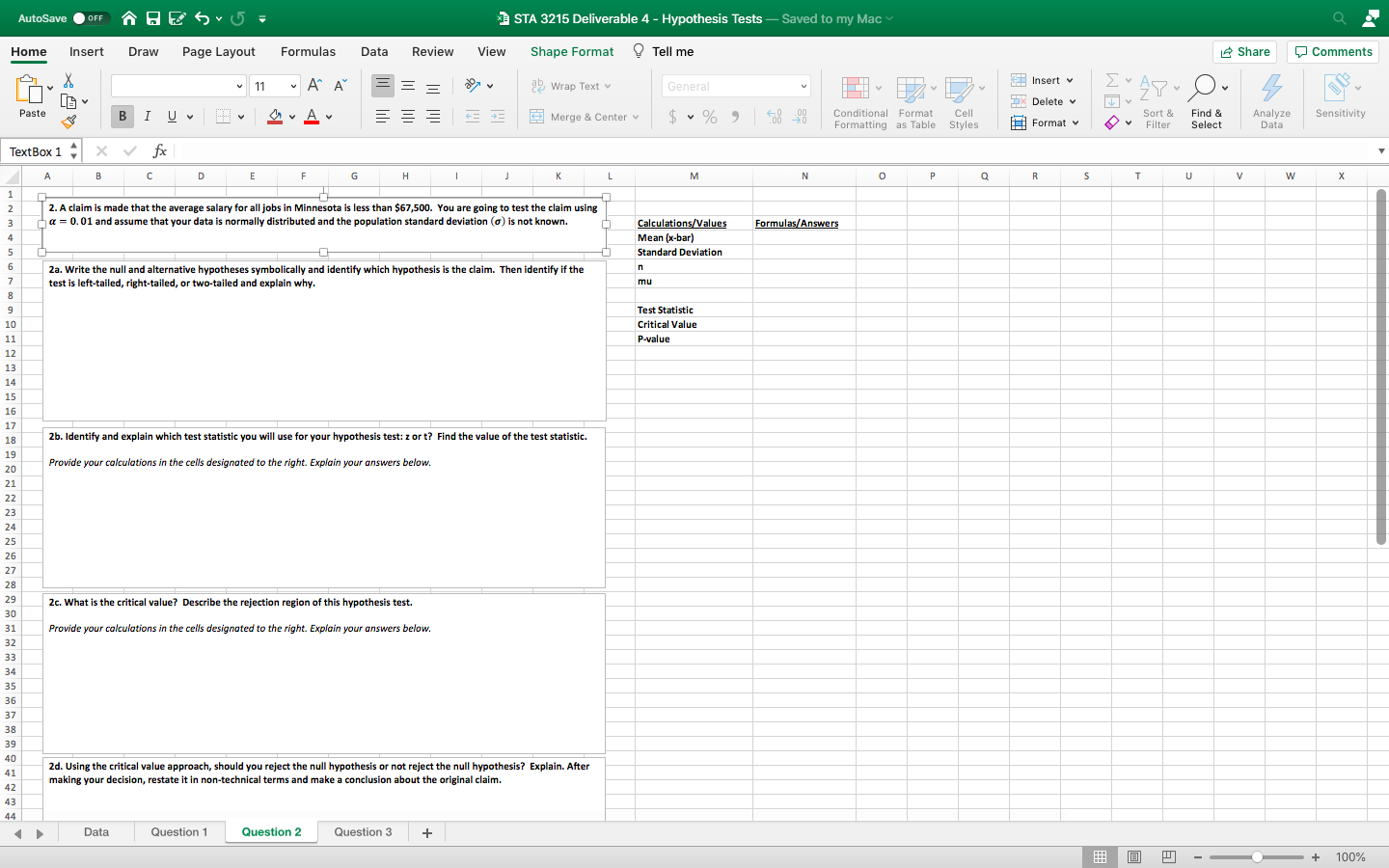Switch to Page Break Preview in status bar
The height and width of the screenshot is (868, 1389).
(x=1169, y=857)
